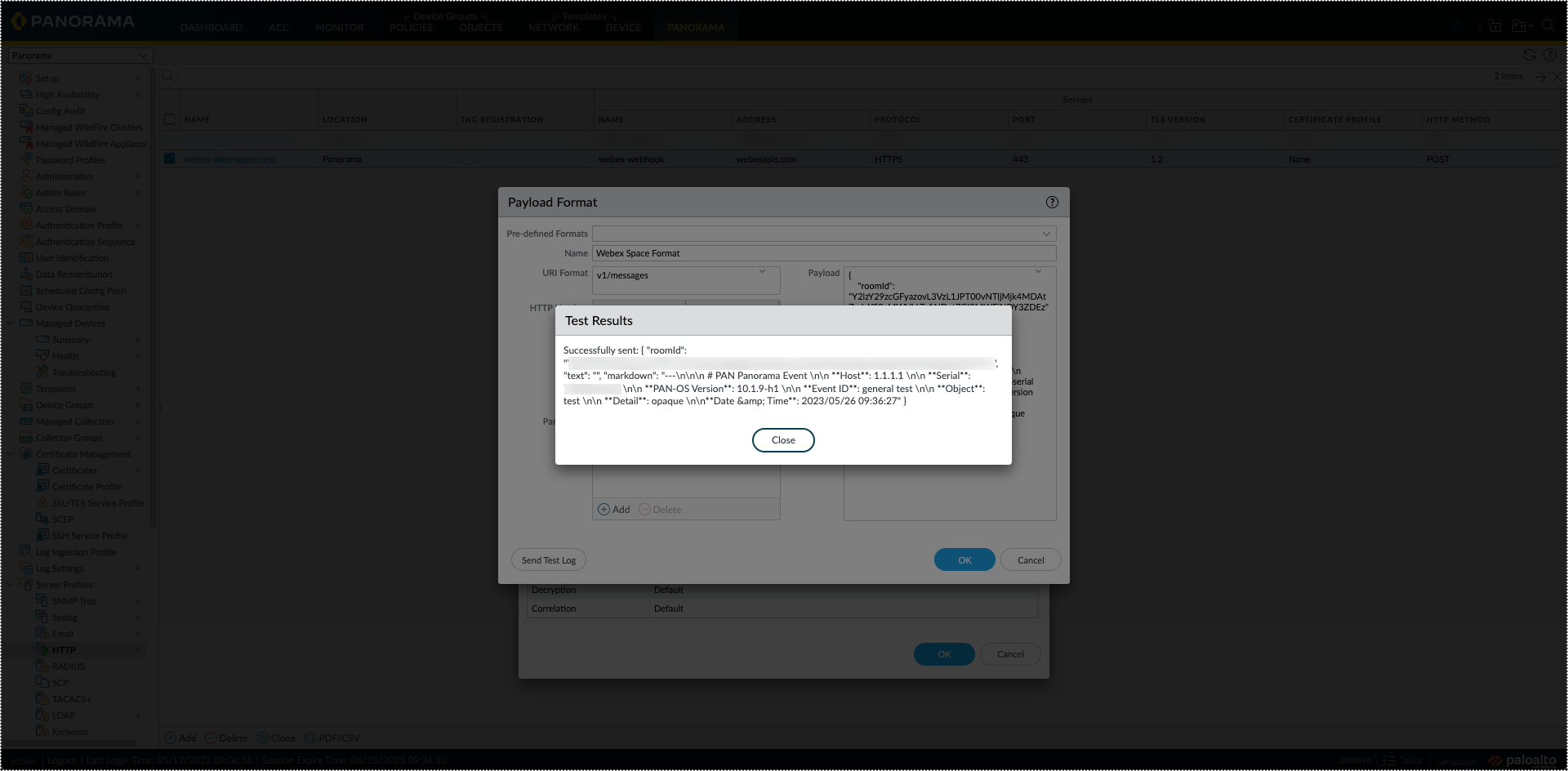Open User Identification page

[72, 258]
